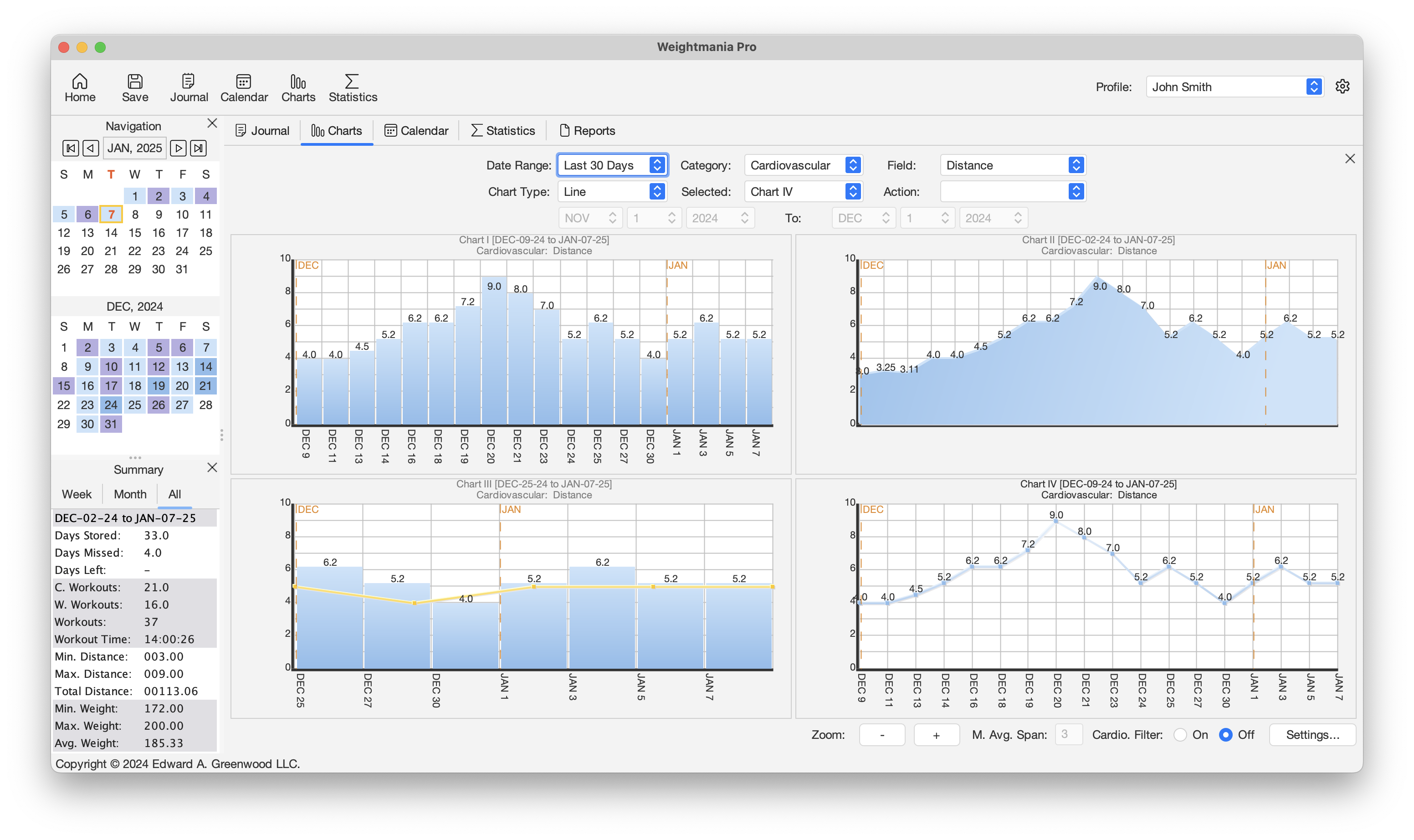Close the chart options panel
Image resolution: width=1414 pixels, height=840 pixels.
[1350, 159]
